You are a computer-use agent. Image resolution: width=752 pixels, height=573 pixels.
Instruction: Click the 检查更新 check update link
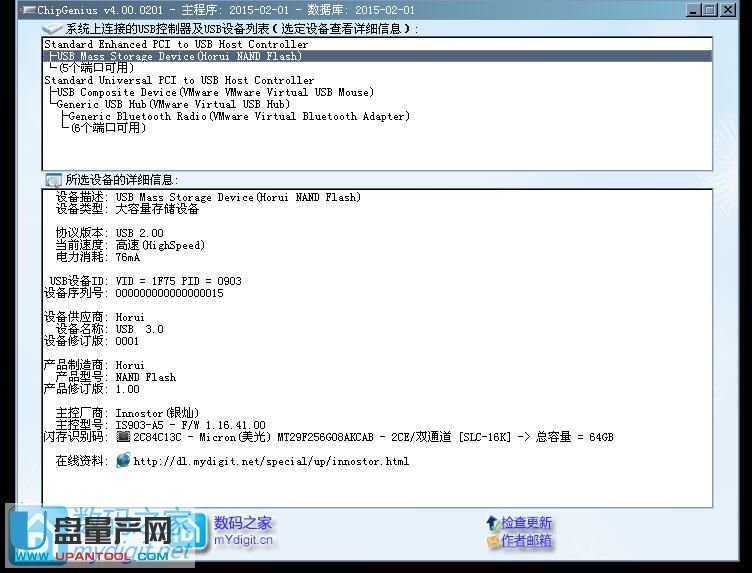tap(526, 523)
